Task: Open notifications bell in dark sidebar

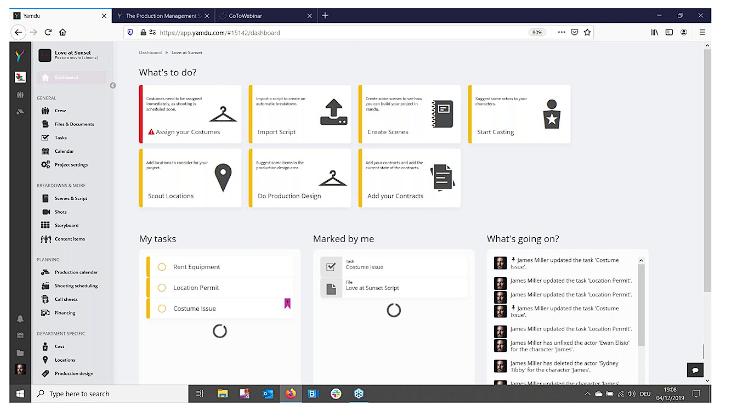Action: click(x=20, y=319)
